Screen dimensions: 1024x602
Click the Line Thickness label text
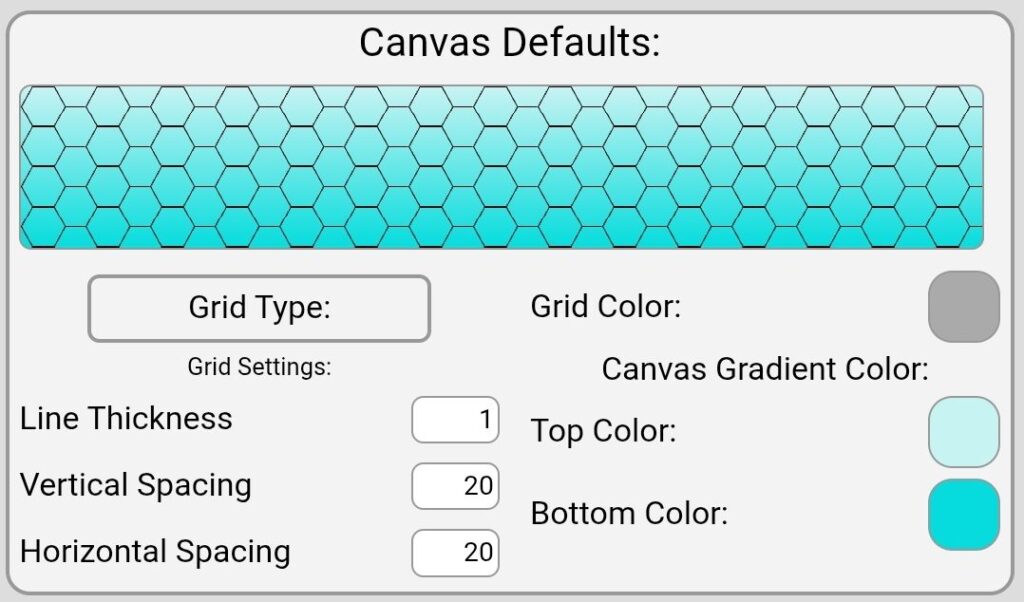click(126, 418)
